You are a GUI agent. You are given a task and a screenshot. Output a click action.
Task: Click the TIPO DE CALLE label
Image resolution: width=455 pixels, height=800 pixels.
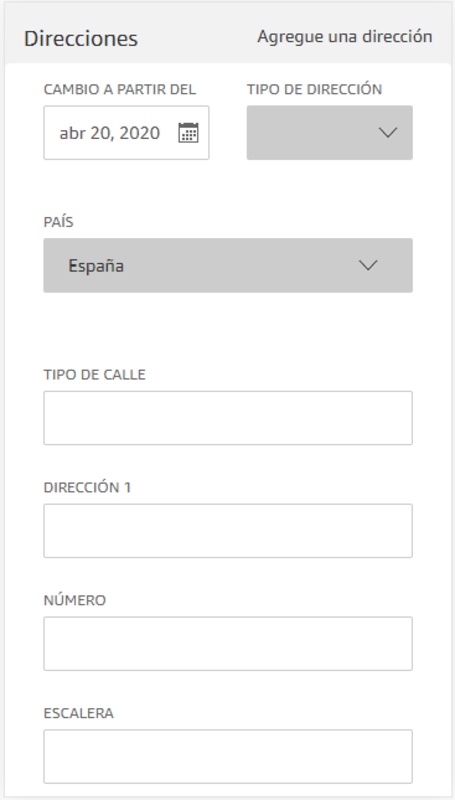tap(94, 374)
